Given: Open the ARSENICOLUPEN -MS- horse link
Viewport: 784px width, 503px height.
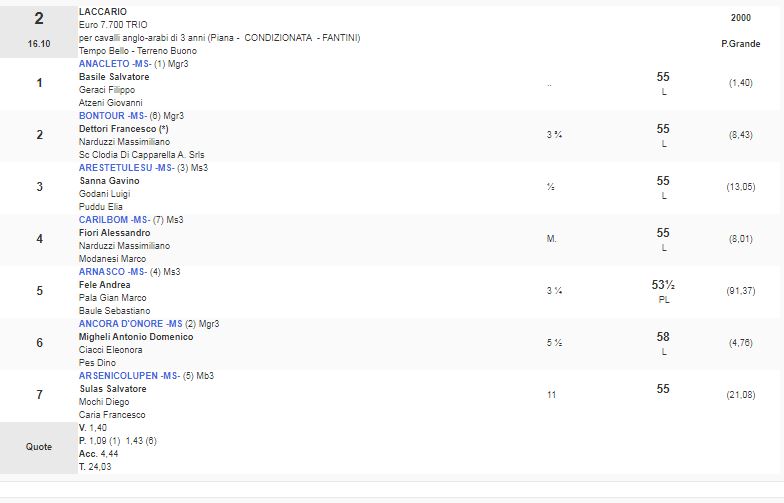Looking at the screenshot, I should pyautogui.click(x=128, y=375).
